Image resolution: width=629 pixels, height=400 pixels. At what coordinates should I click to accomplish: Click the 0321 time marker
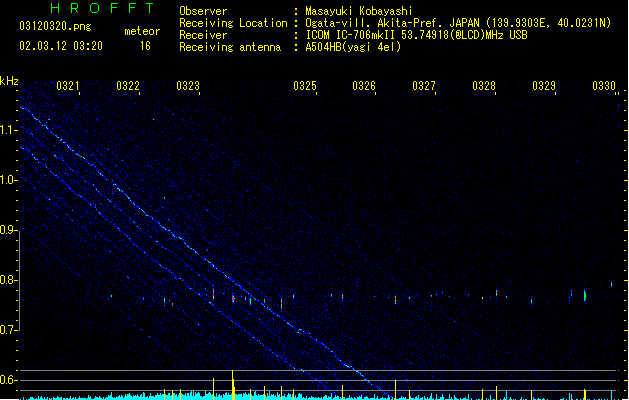(68, 86)
